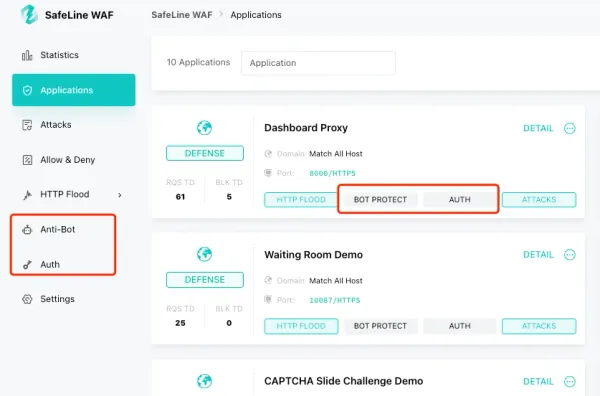Viewport: 600px width, 396px height.
Task: Click Dashboard Proxy requests today value 61
Action: [x=180, y=197]
